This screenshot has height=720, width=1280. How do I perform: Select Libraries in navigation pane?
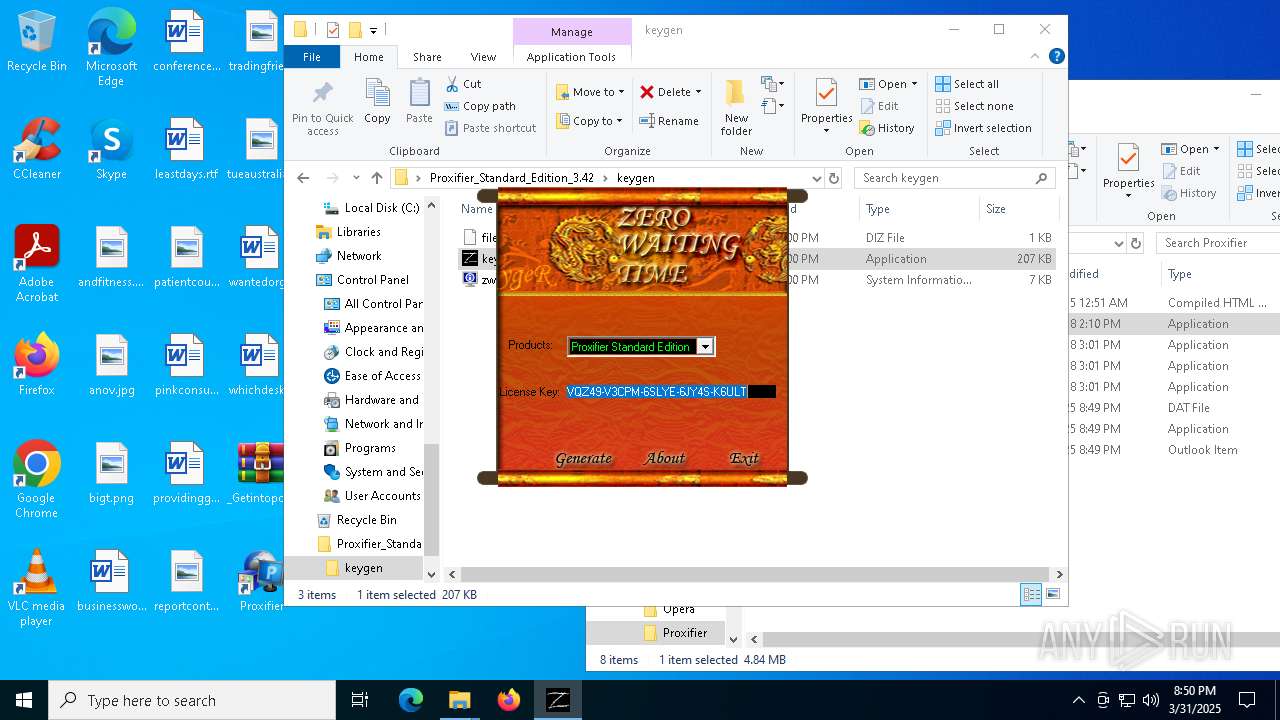pos(358,232)
